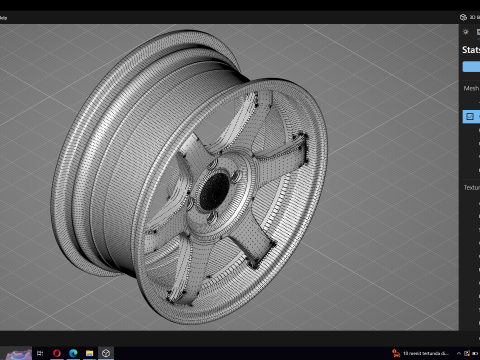
Task: Click the battery icon in system tray
Action: point(475,353)
